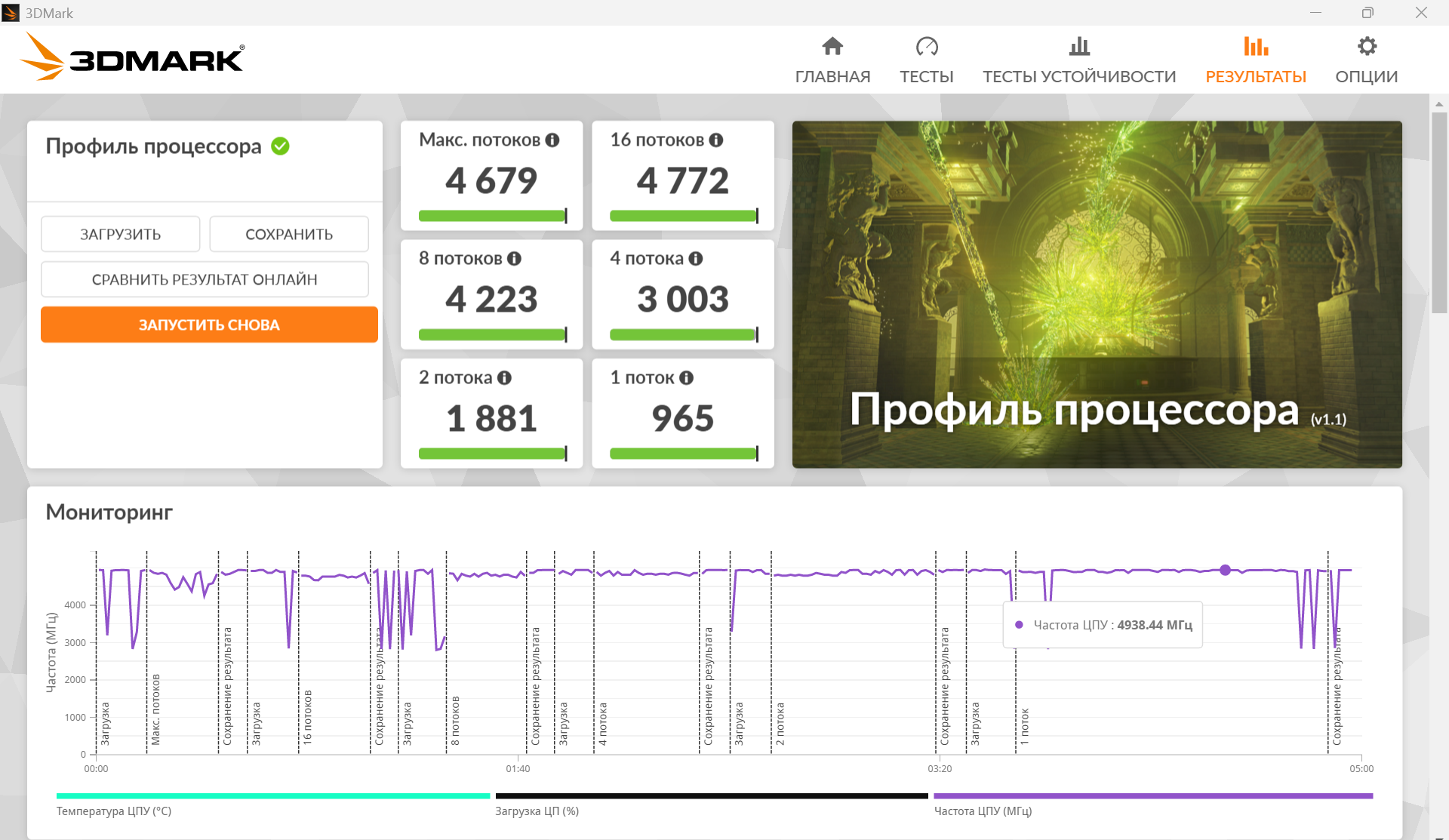Click the '16 потоков' chart section label
This screenshot has width=1449, height=840.
pyautogui.click(x=307, y=718)
